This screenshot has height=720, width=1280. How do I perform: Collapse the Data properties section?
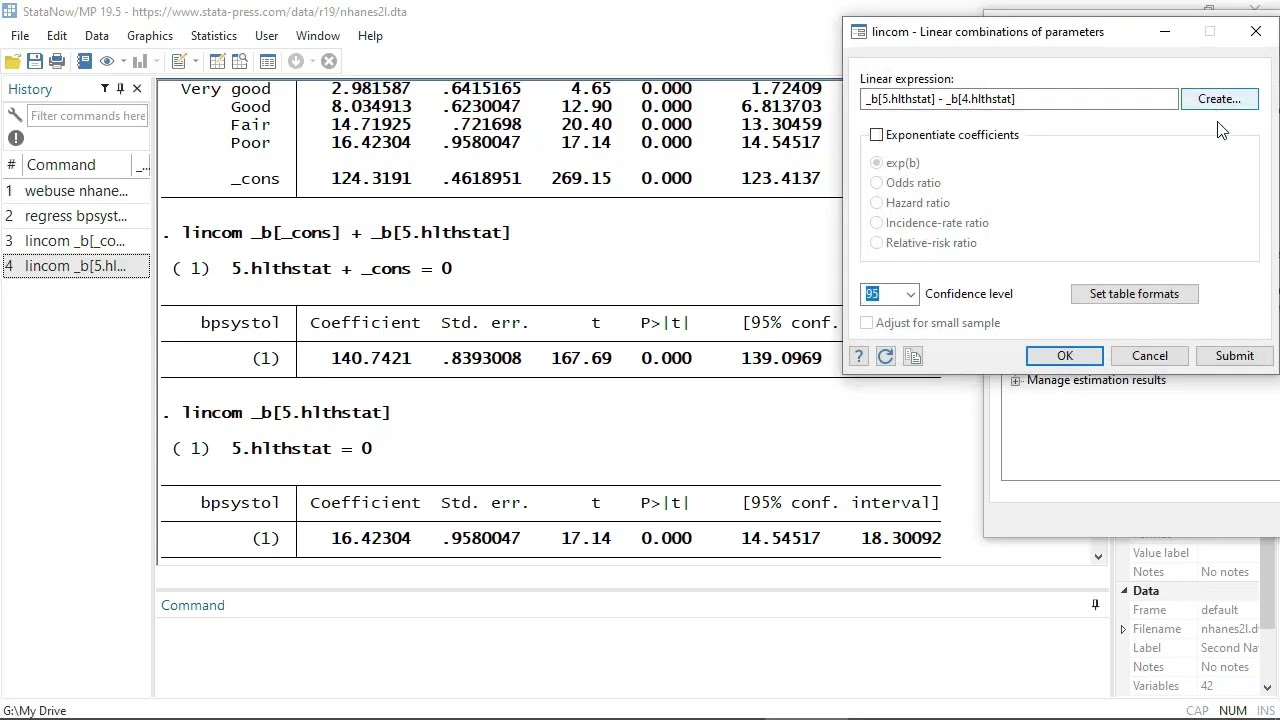tap(1123, 591)
